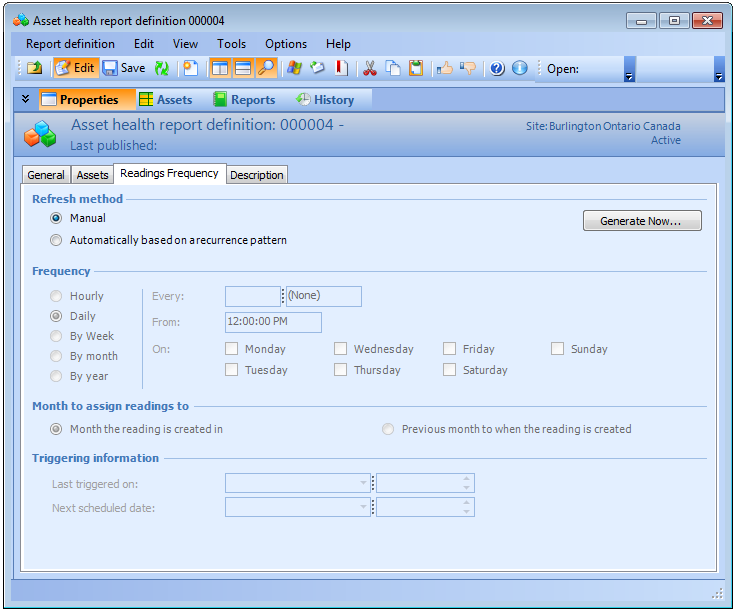
Task: Switch to the Description tab
Action: point(257,175)
